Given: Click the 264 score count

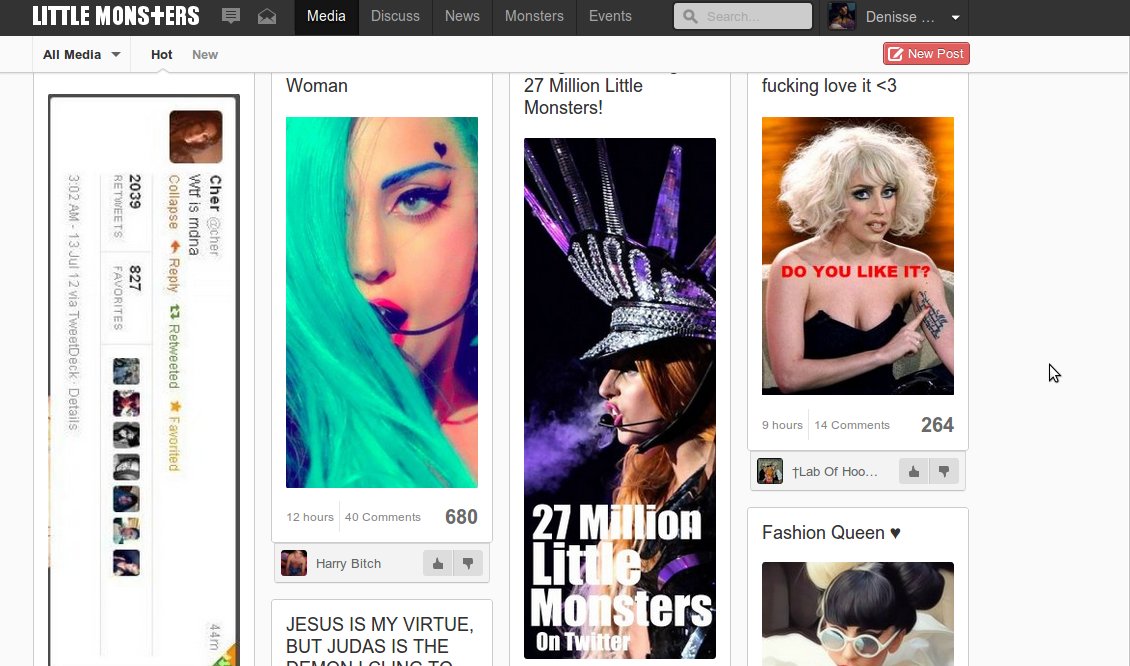Looking at the screenshot, I should [x=937, y=425].
